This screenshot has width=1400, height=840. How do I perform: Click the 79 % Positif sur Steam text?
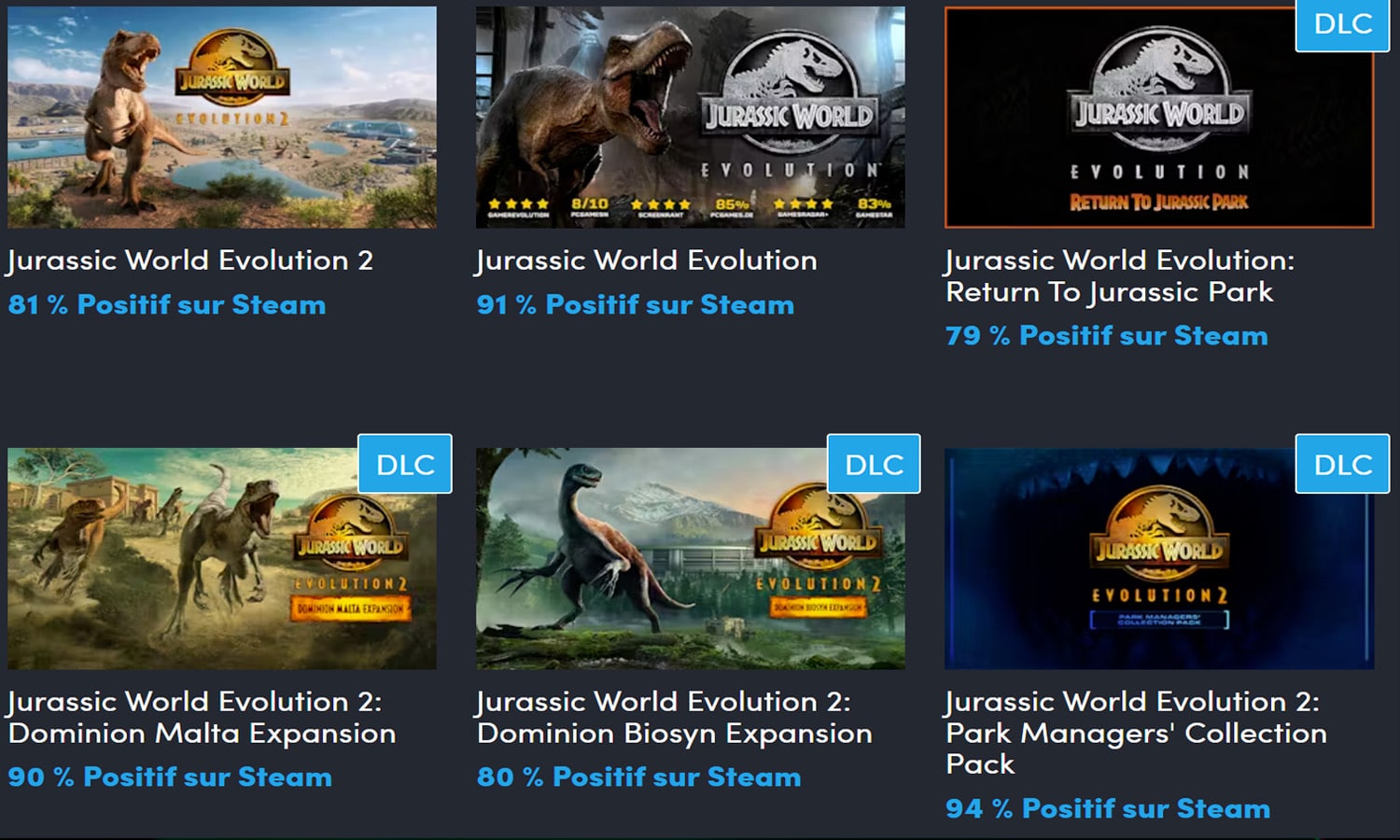(x=1107, y=336)
